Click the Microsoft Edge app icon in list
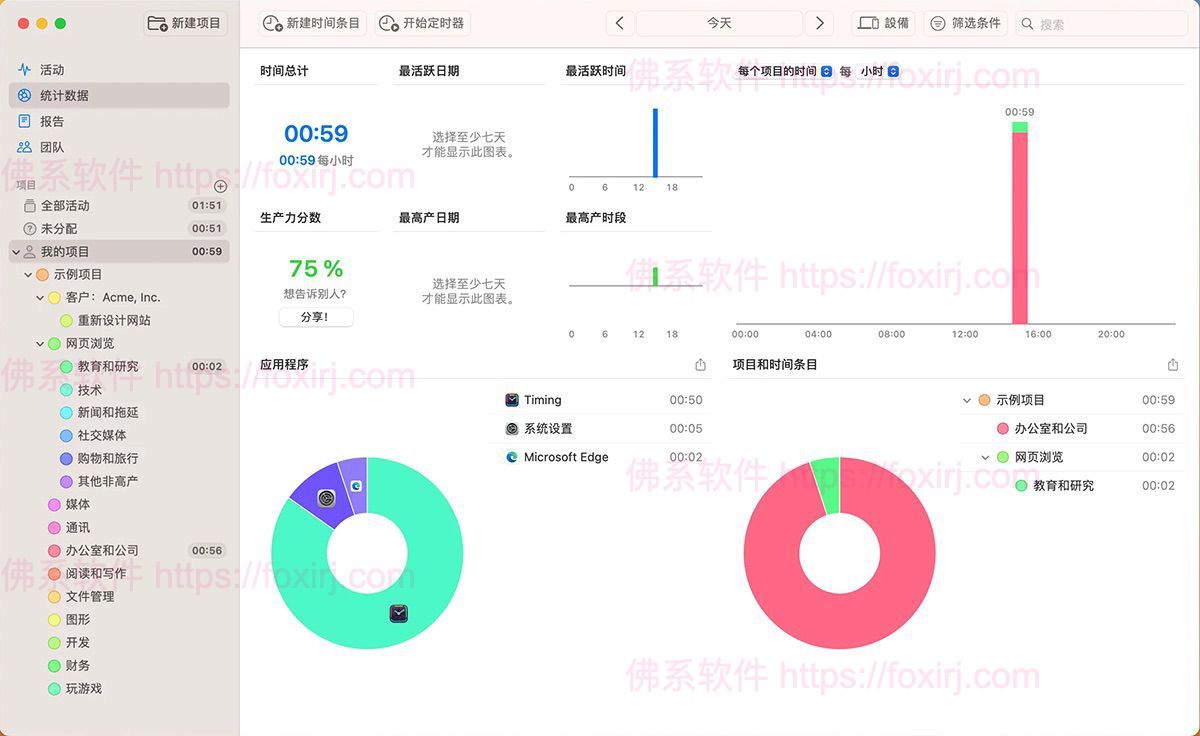 pyautogui.click(x=512, y=457)
